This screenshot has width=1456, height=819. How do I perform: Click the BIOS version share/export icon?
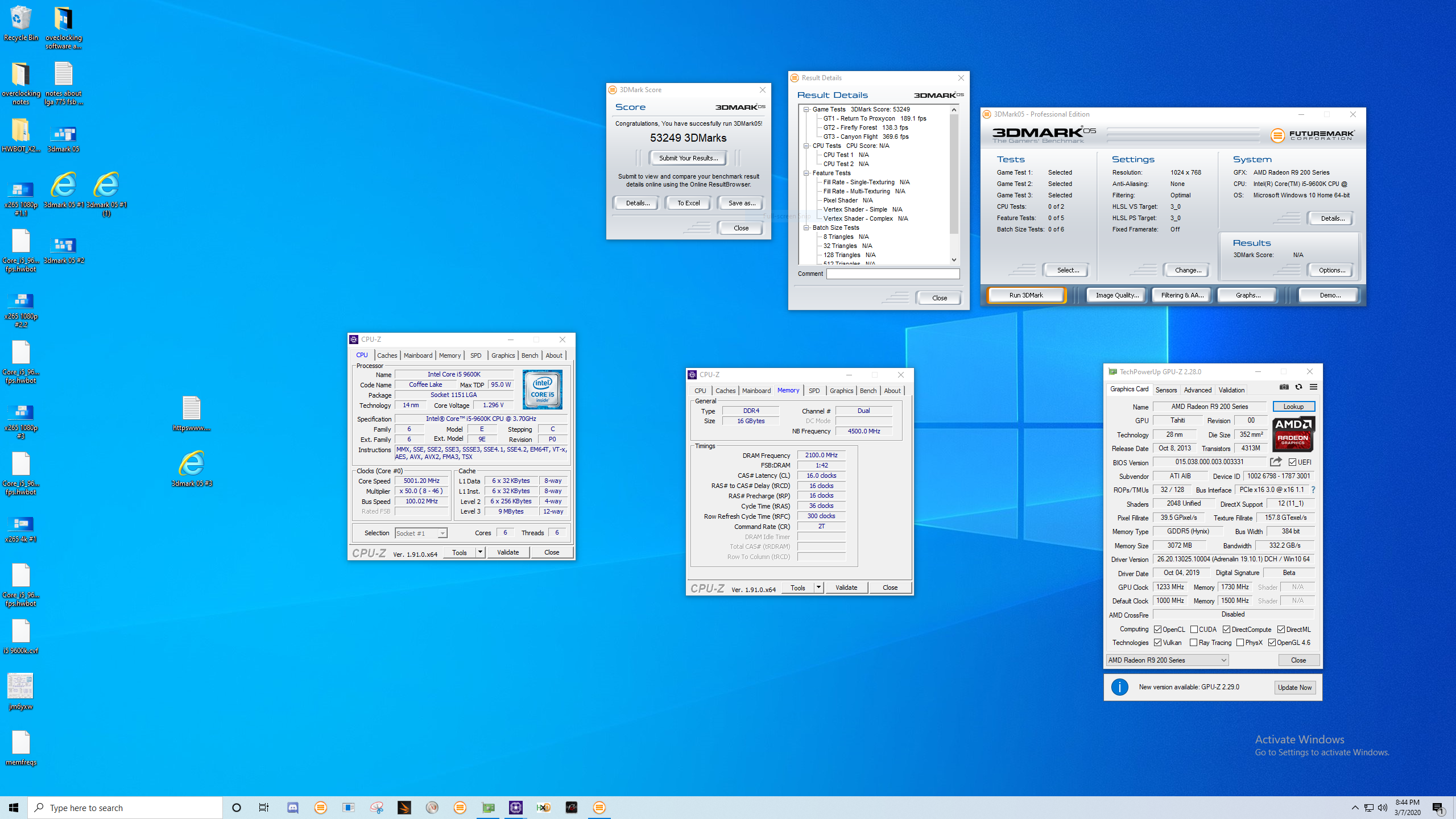pos(1276,462)
